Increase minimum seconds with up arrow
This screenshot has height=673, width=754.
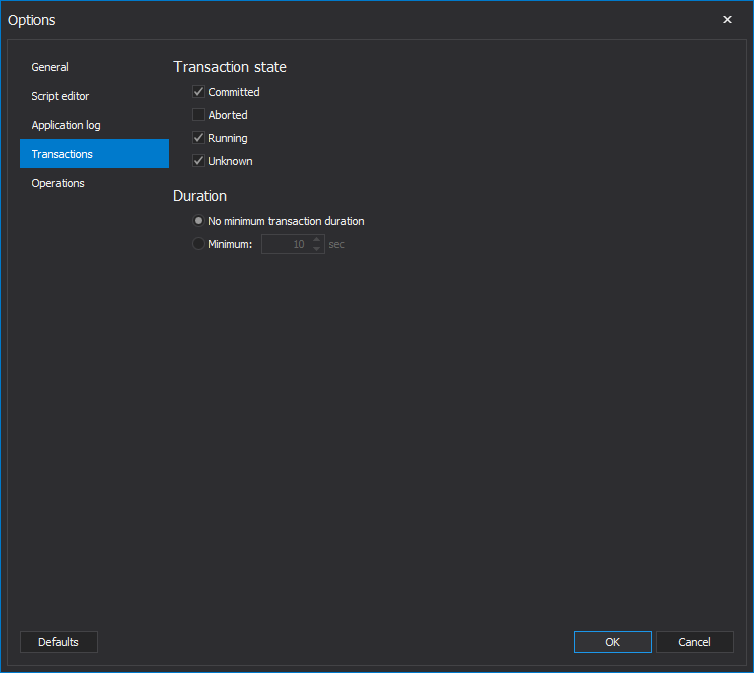click(316, 239)
